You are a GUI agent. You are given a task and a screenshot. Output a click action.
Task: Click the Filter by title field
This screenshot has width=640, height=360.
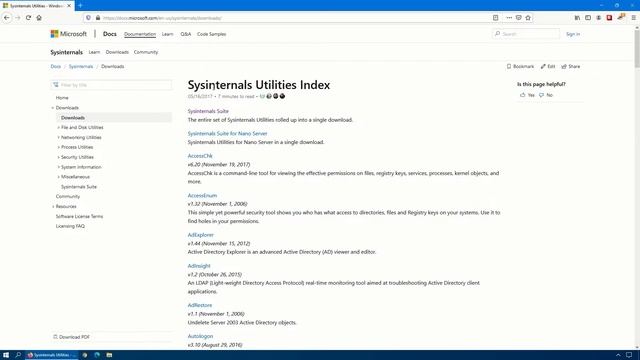[x=111, y=85]
